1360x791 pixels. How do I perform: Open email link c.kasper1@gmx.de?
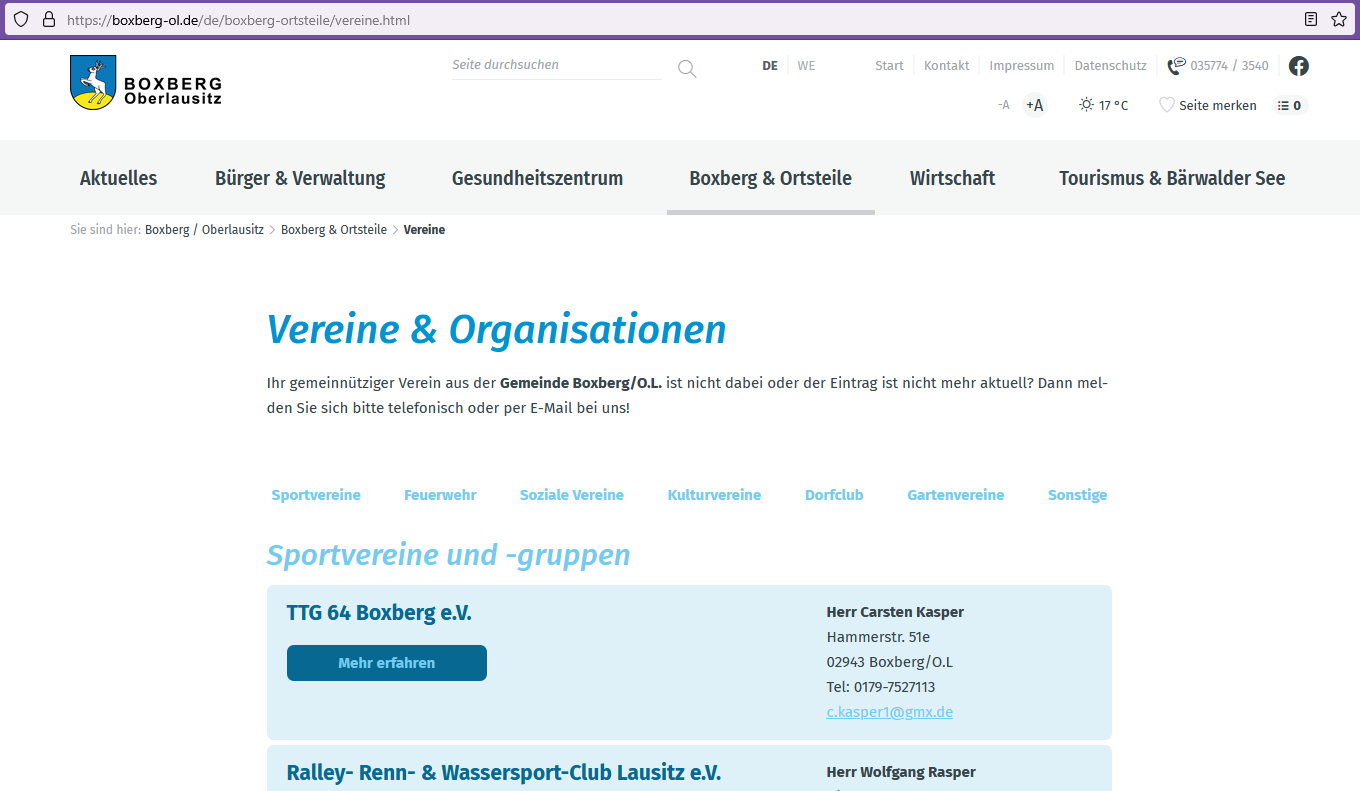tap(889, 712)
